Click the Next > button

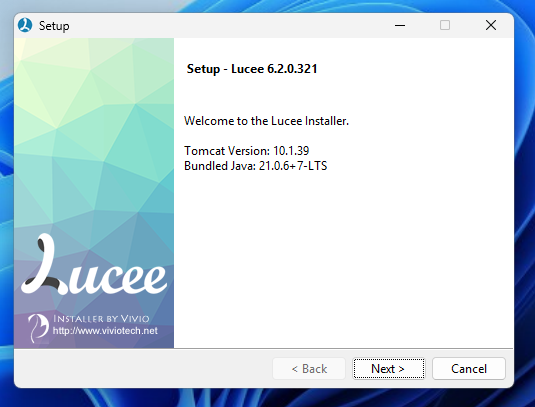point(389,368)
